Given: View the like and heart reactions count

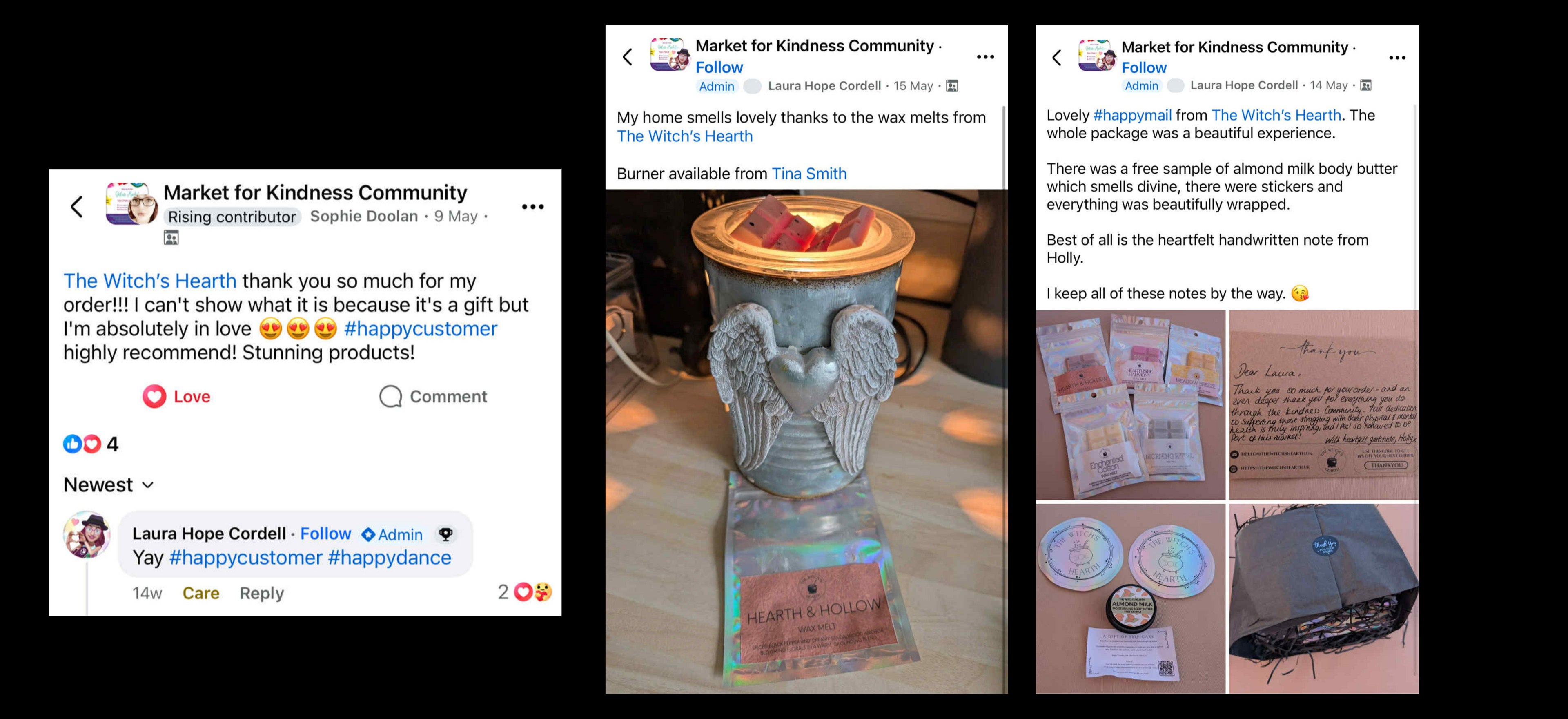Looking at the screenshot, I should coord(91,444).
